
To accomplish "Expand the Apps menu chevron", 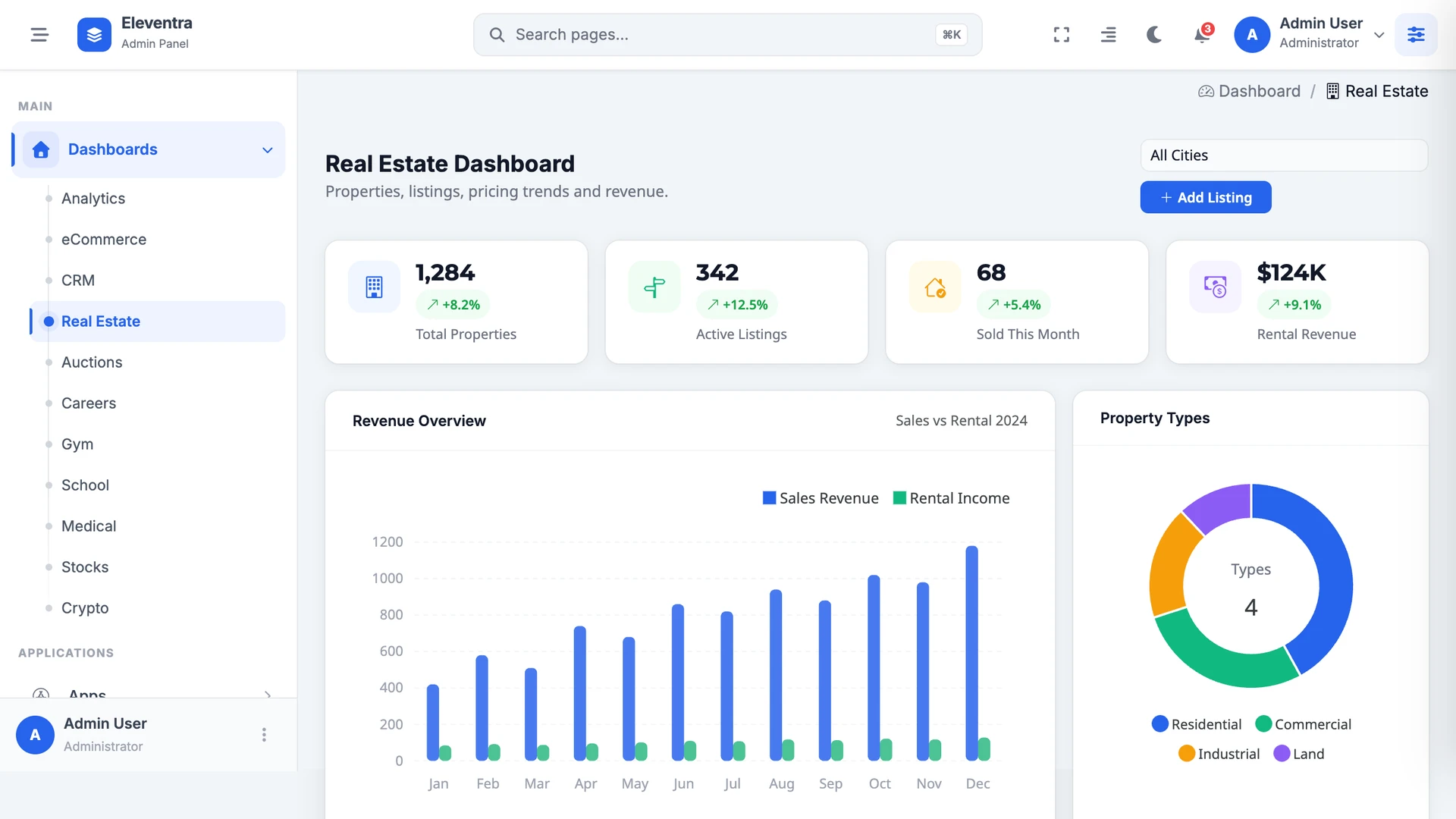I will pyautogui.click(x=268, y=694).
